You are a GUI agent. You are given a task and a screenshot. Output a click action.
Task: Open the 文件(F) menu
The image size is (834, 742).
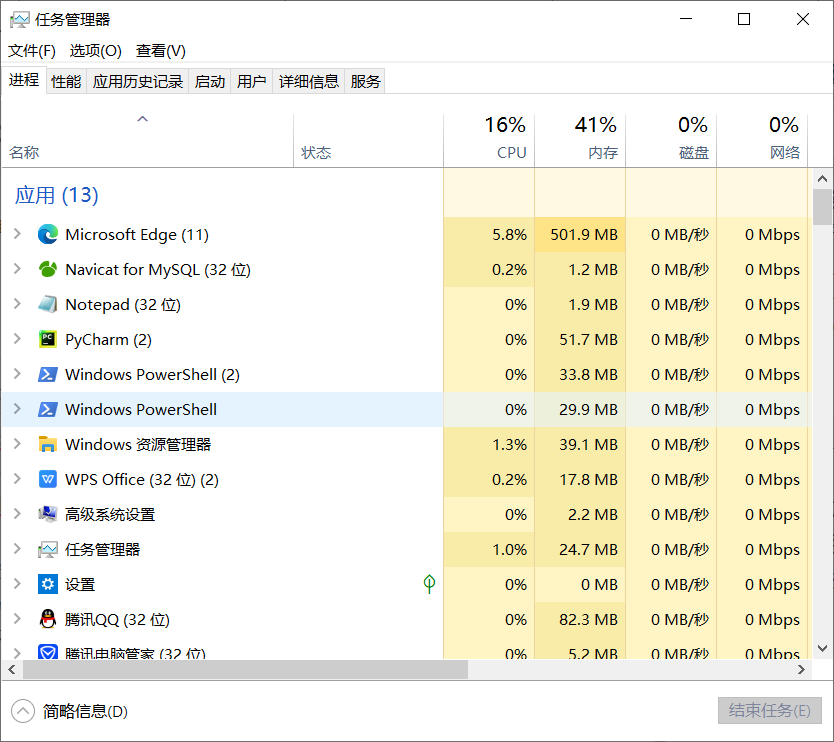(32, 51)
